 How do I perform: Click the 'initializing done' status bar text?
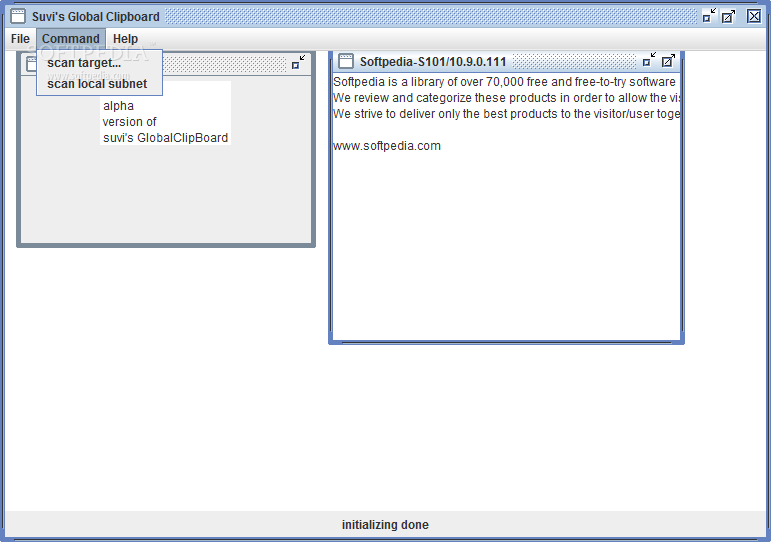pos(385,525)
